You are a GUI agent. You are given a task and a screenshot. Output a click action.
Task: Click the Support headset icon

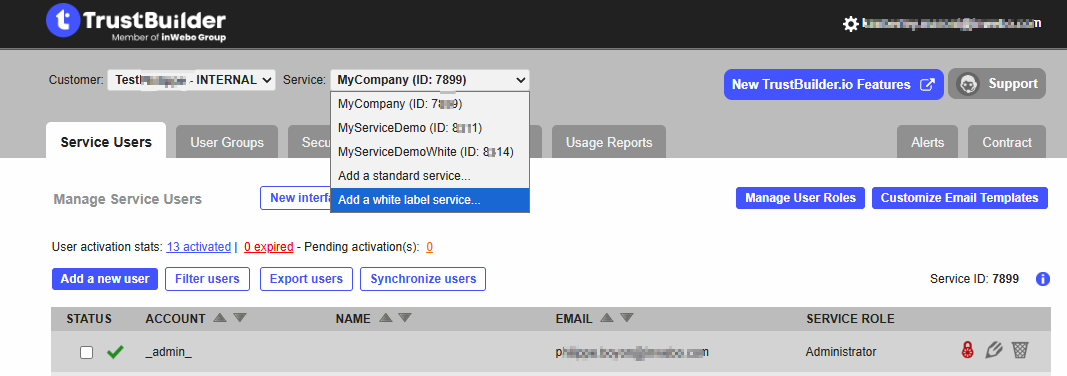click(967, 84)
